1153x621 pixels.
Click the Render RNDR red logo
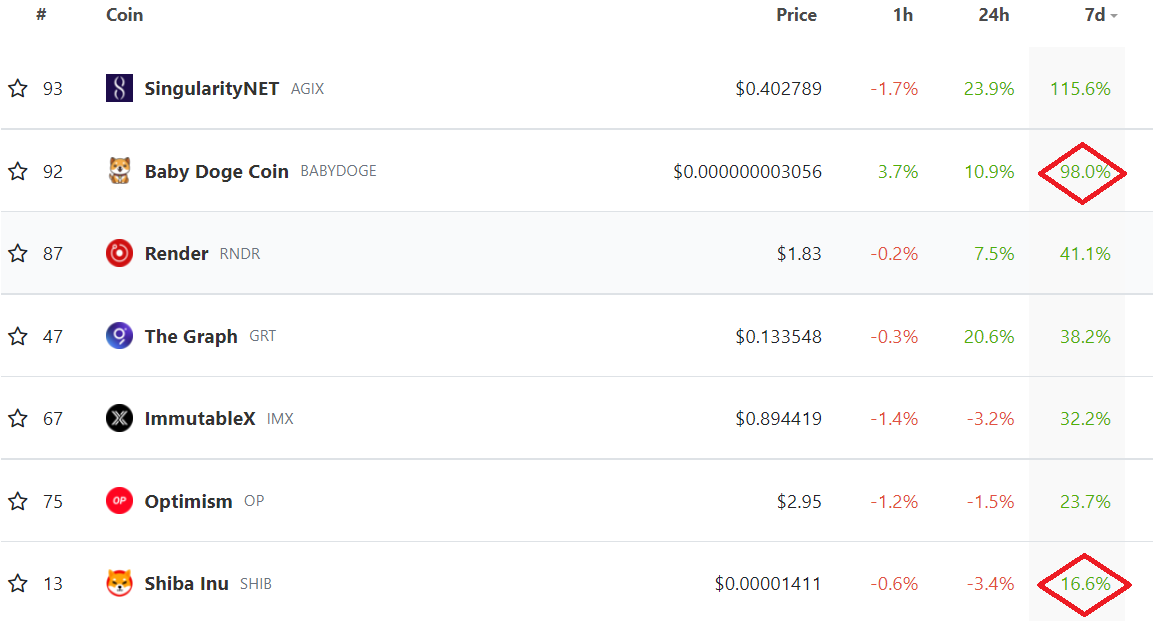118,253
